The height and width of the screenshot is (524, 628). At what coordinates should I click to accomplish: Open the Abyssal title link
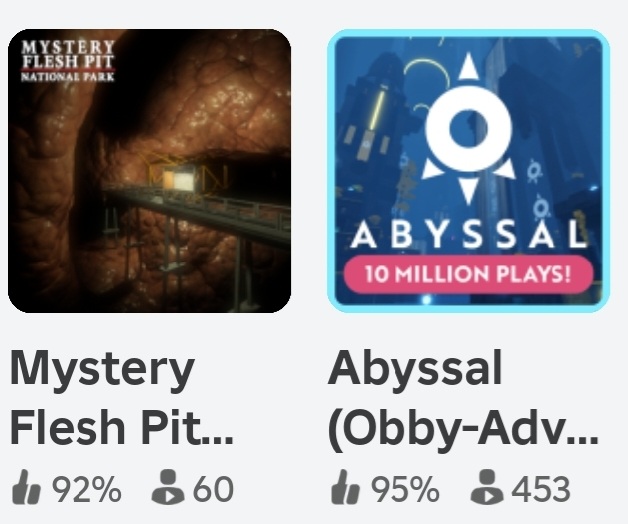(463, 397)
